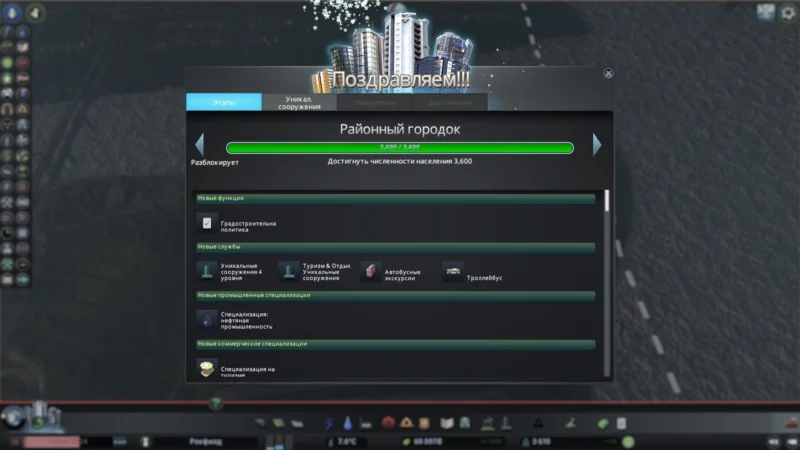Click the blue round button in the top left corner
This screenshot has width=800, height=450.
click(x=12, y=13)
